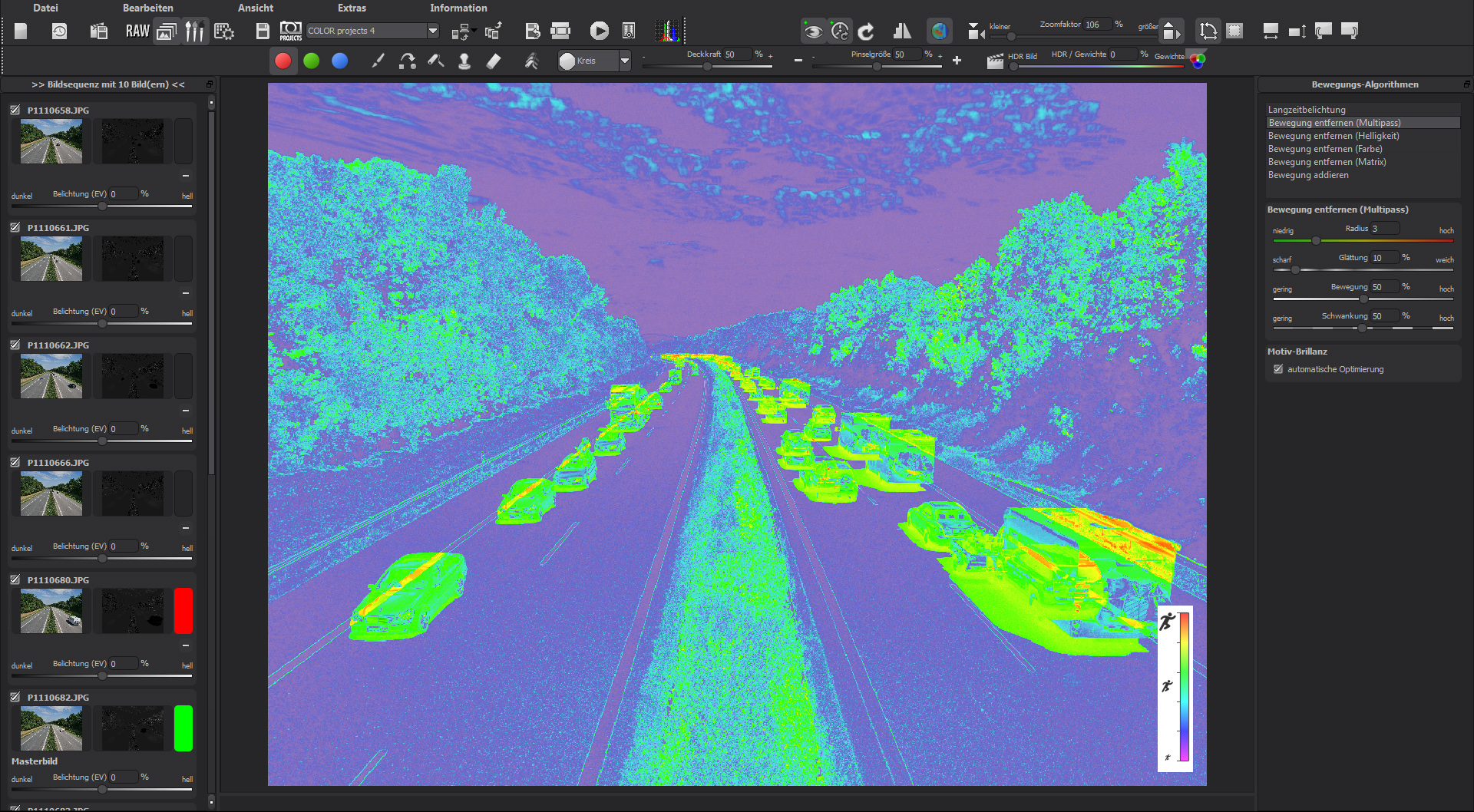Click the red marker of P1110680.JPG

183,610
